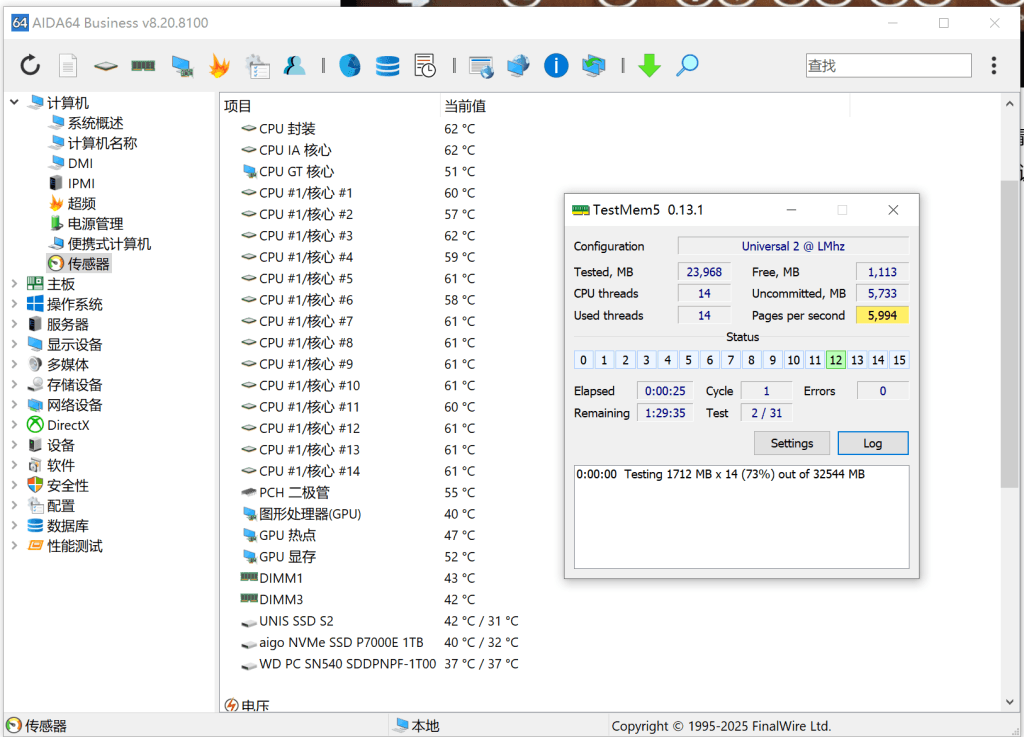Select 传感器 in the tree
This screenshot has height=737, width=1024.
[88, 264]
